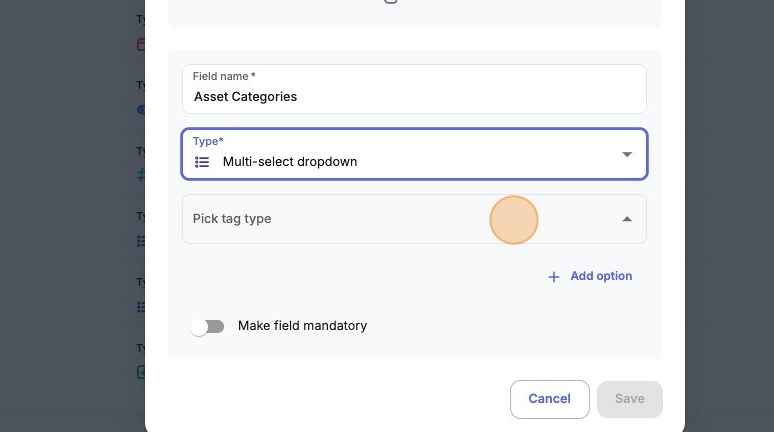Click the red calendar icon behind the dialog

point(141,45)
